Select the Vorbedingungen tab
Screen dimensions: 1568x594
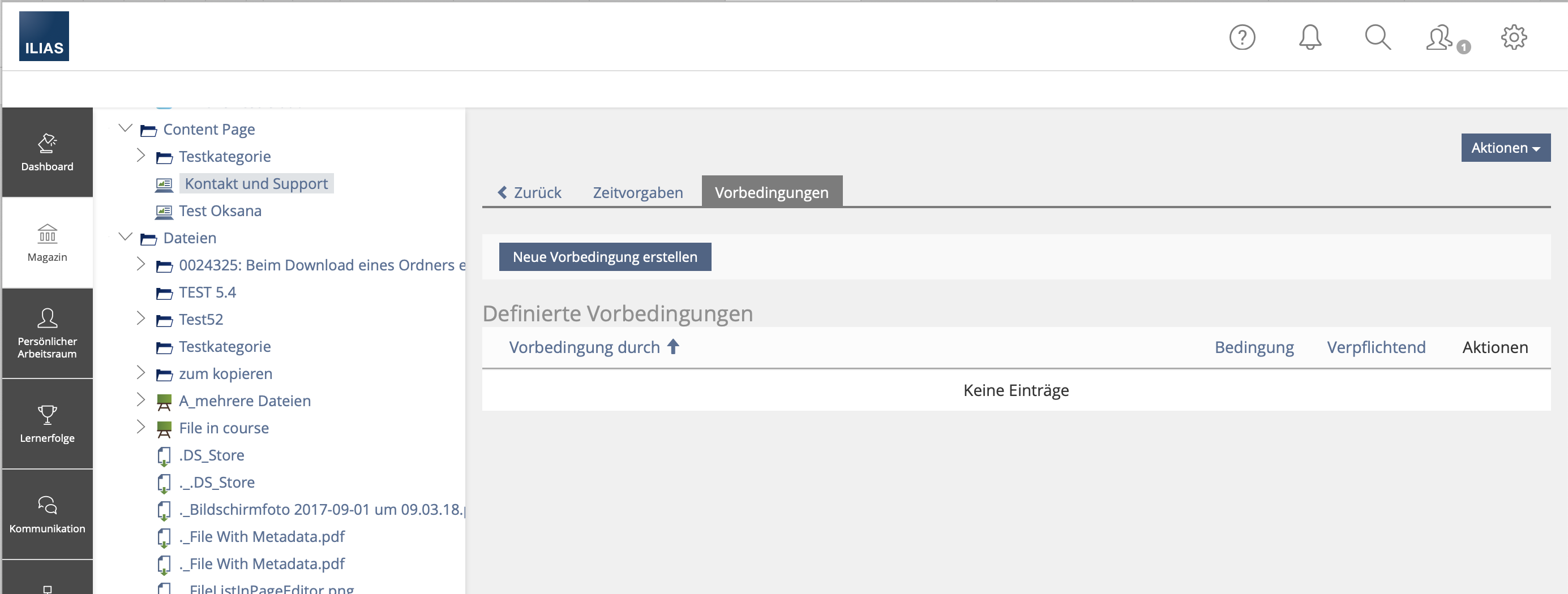(771, 192)
